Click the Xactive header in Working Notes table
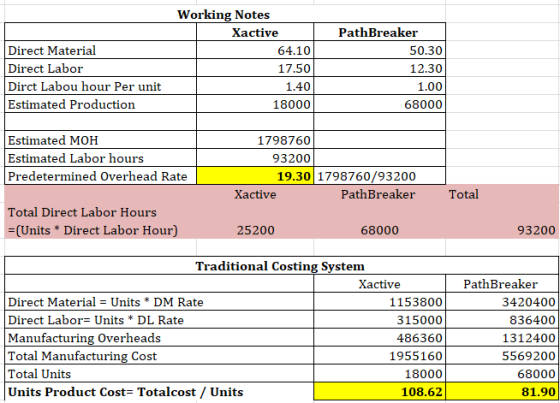Image resolution: width=560 pixels, height=403 pixels. pos(255,32)
